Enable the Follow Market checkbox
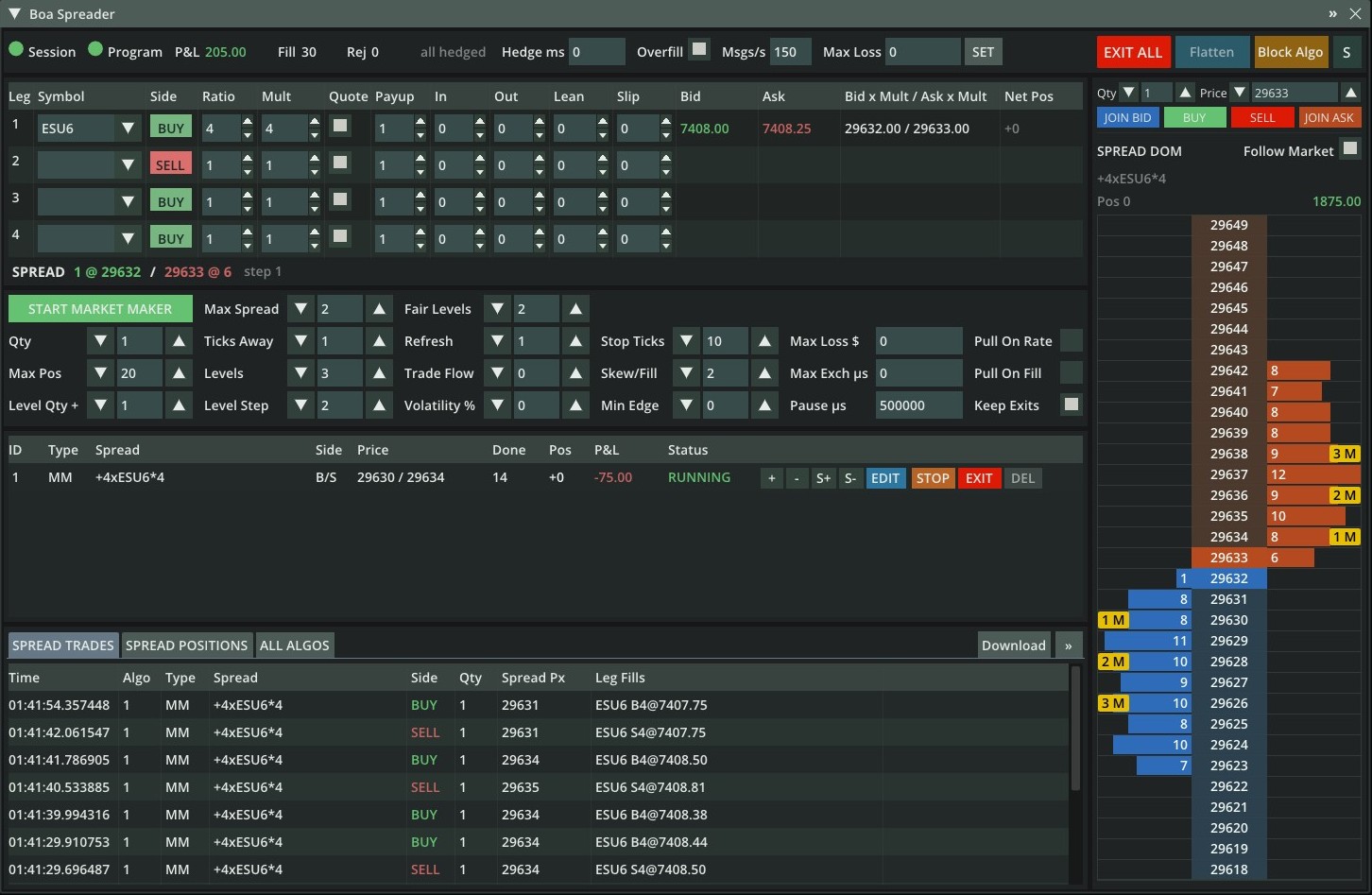The image size is (1372, 895). (x=1350, y=148)
